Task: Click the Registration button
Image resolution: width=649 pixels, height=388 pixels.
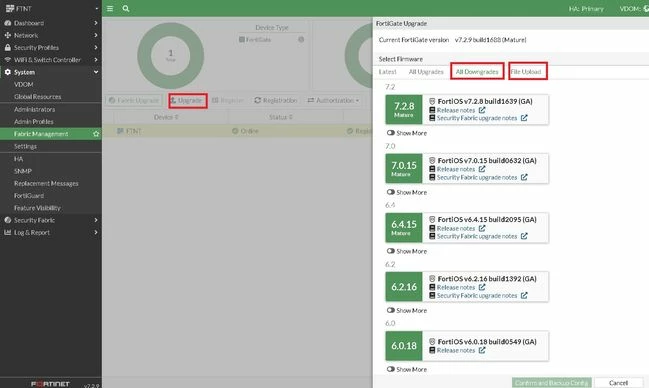Action: tap(276, 100)
